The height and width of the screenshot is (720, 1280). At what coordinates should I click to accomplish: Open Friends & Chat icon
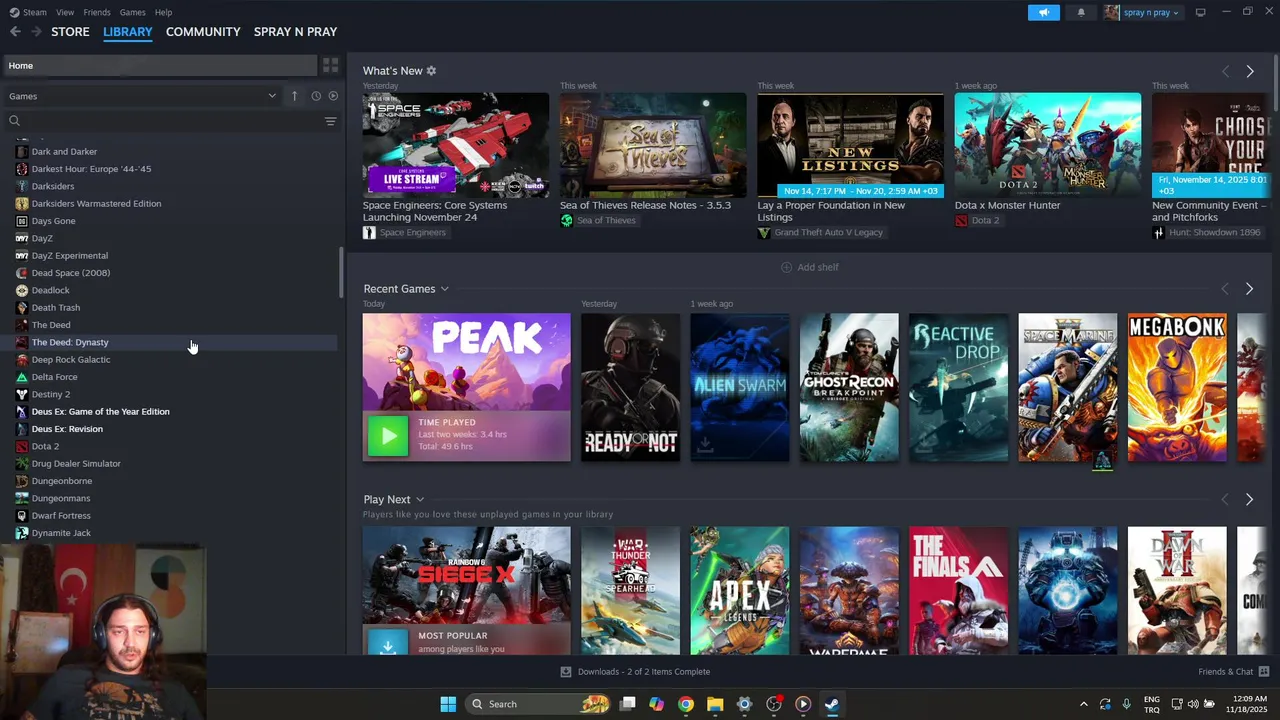(1264, 671)
